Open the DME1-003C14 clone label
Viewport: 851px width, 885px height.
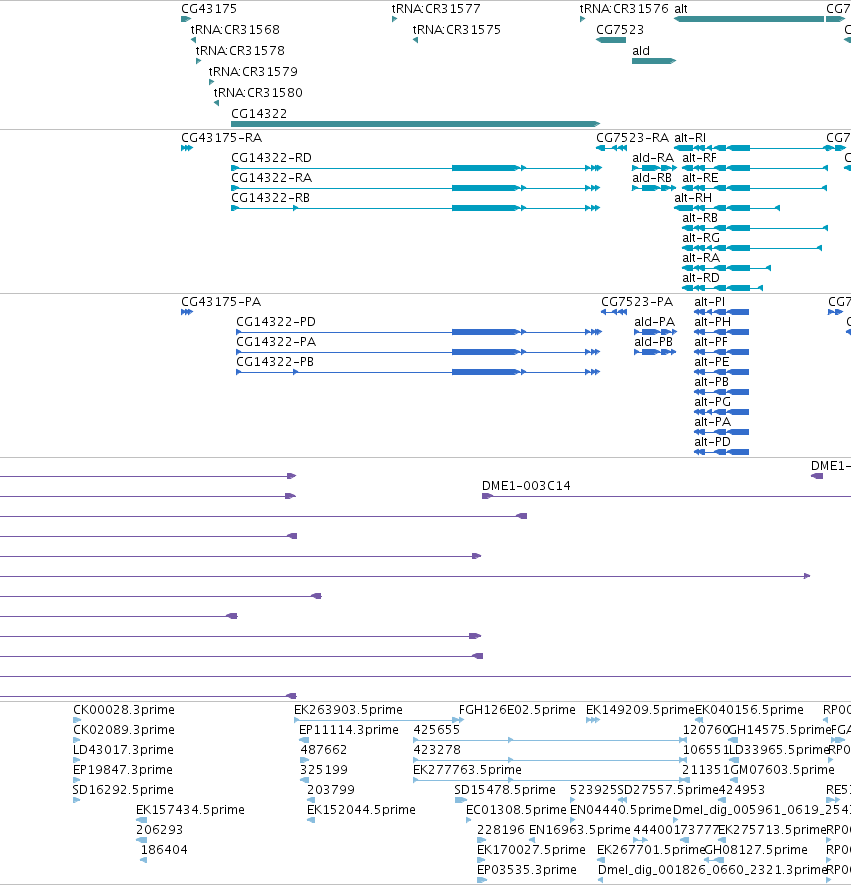point(526,486)
